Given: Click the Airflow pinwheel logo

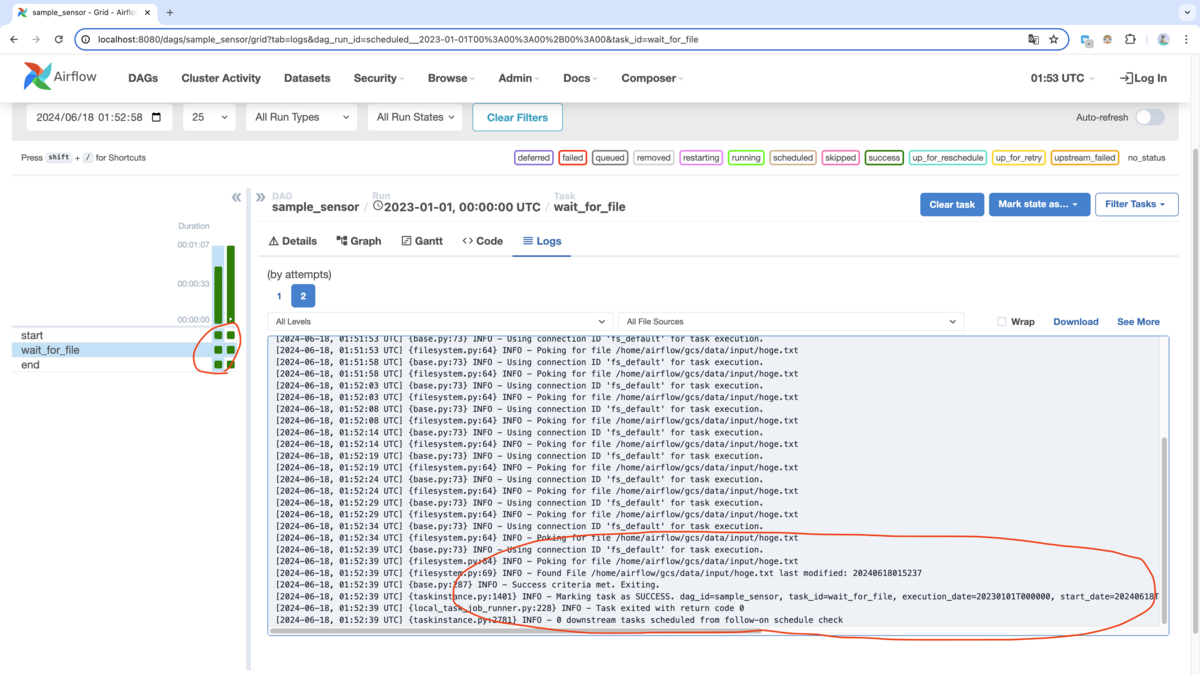Looking at the screenshot, I should click(x=38, y=76).
